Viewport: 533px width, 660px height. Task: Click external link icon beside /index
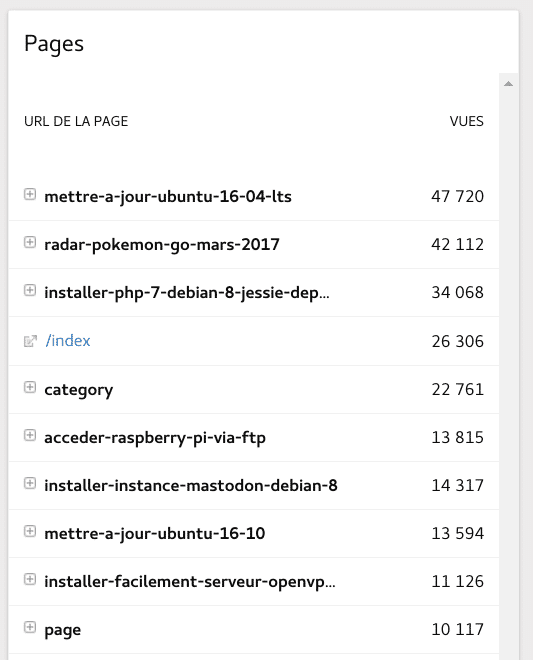point(30,341)
